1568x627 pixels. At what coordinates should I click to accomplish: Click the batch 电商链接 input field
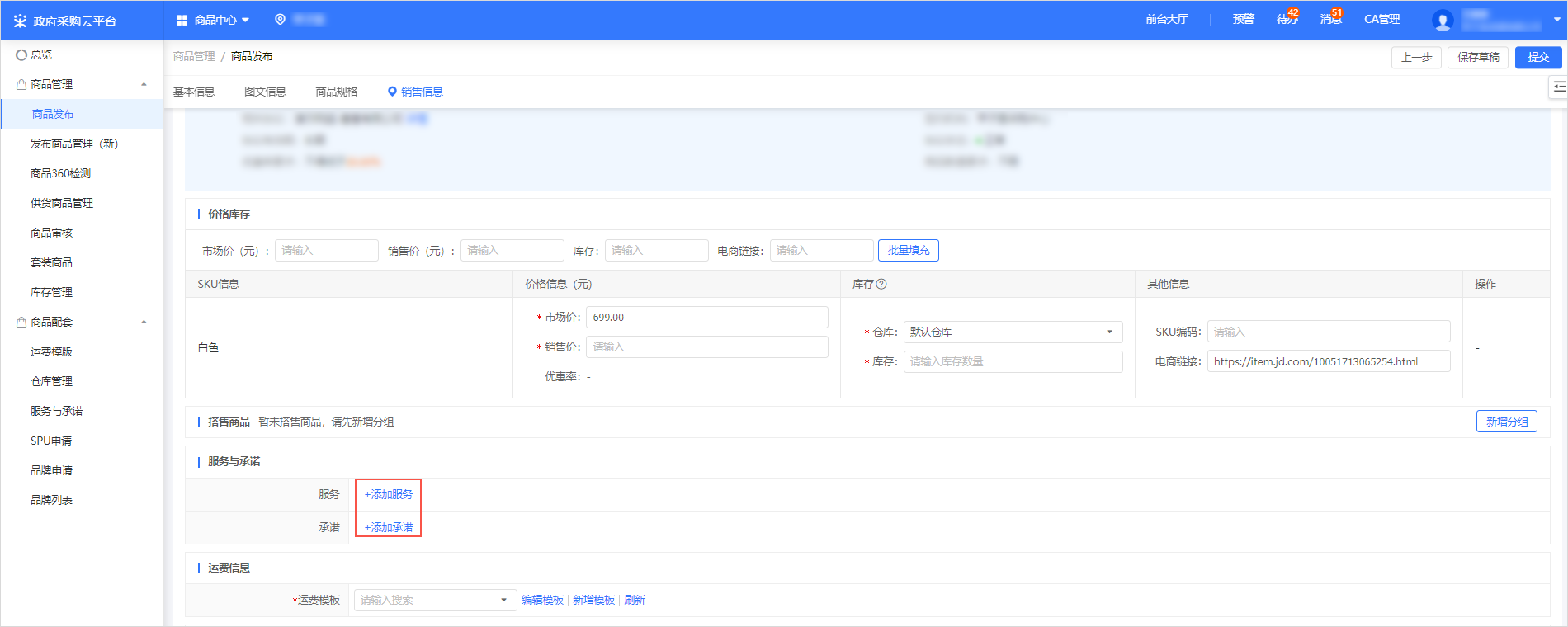822,250
